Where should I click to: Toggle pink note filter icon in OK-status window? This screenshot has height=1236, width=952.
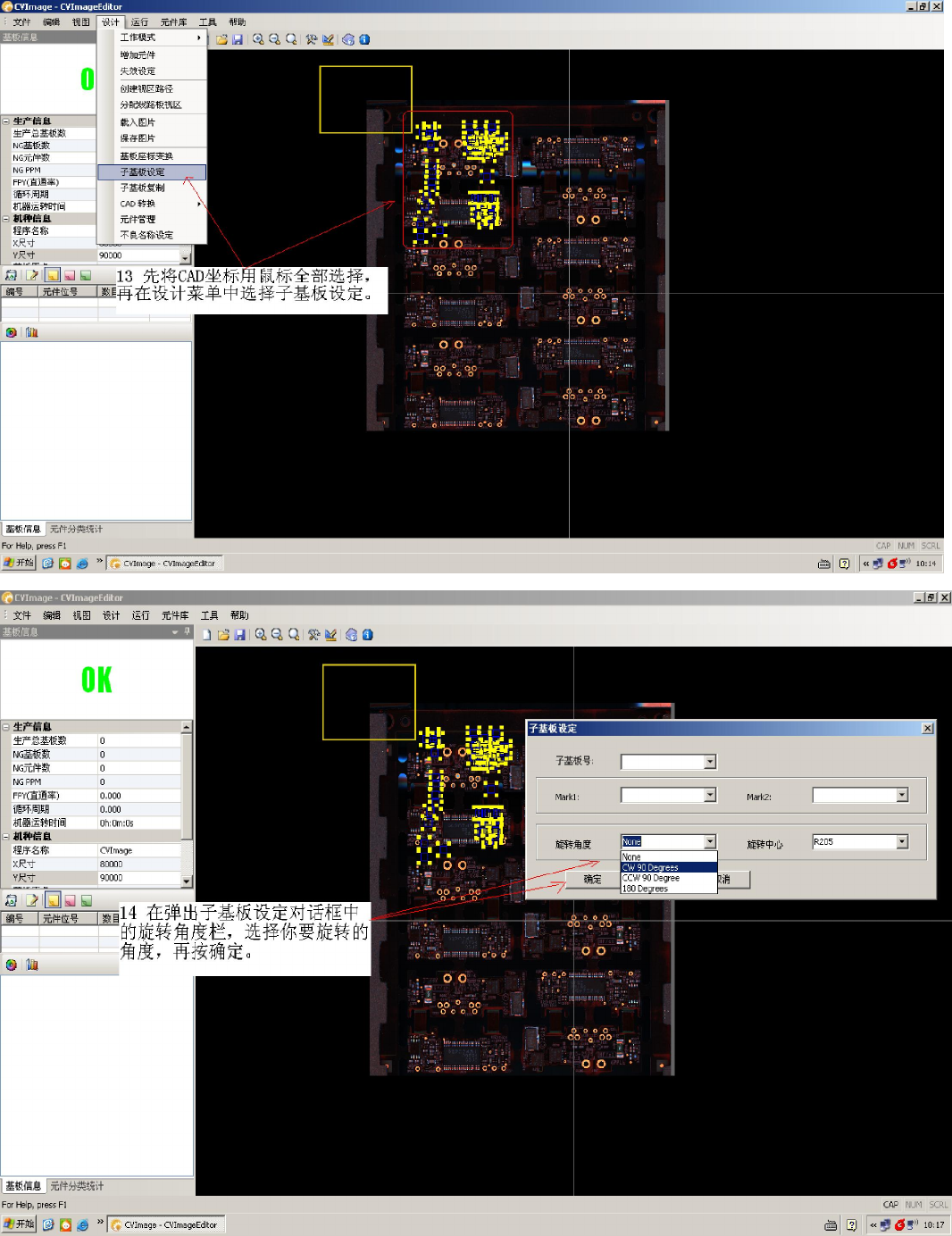(x=70, y=900)
